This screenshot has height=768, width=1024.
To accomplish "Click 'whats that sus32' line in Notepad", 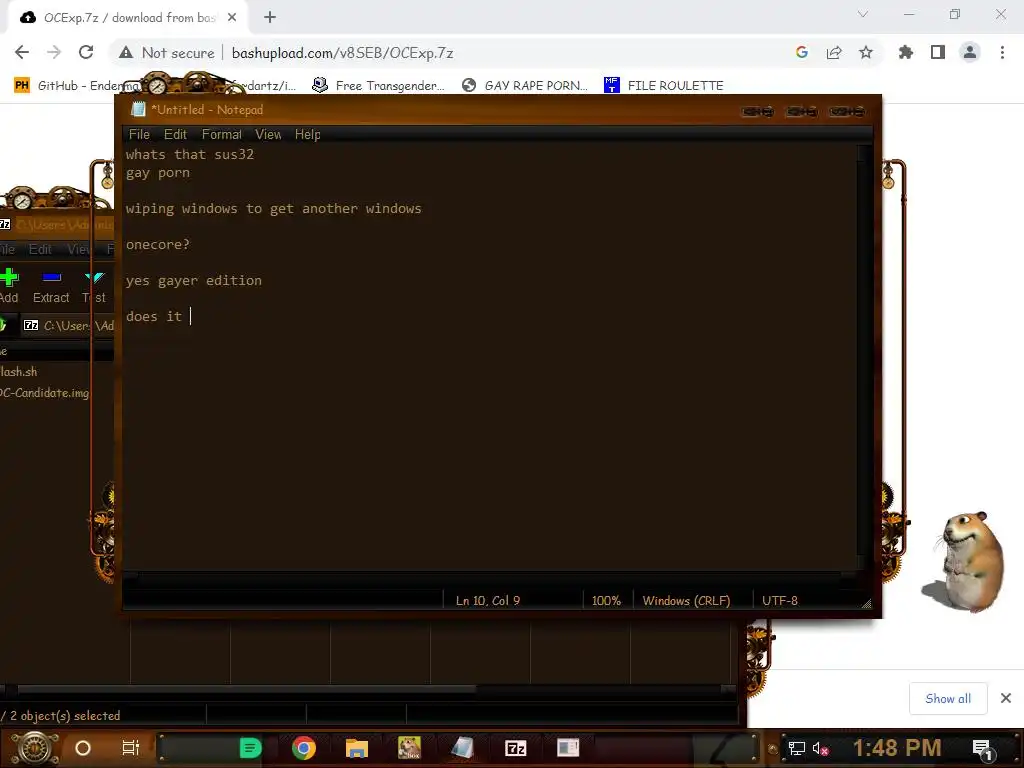I will [x=189, y=154].
